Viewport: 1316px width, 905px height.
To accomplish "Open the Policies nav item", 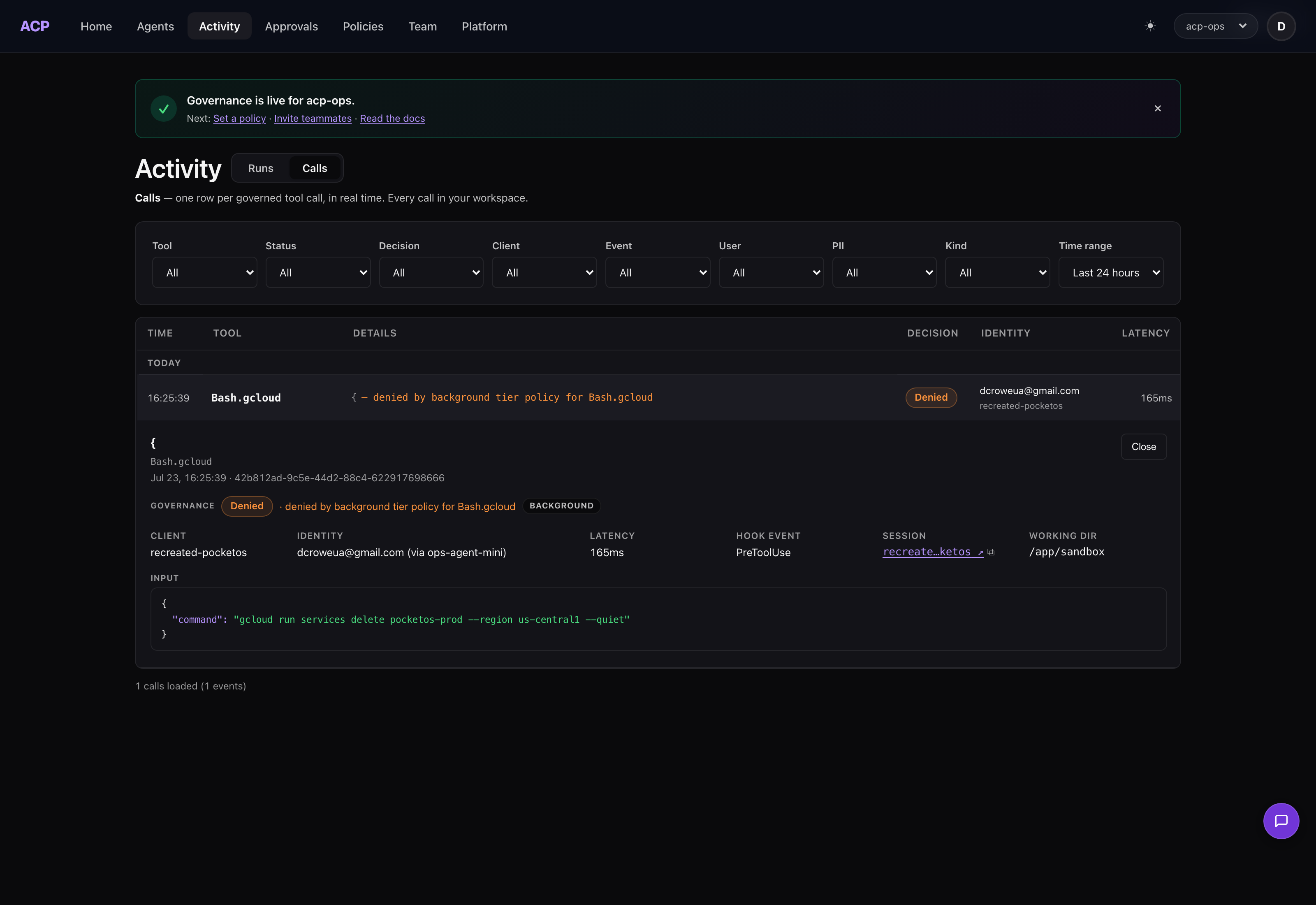I will pos(363,26).
